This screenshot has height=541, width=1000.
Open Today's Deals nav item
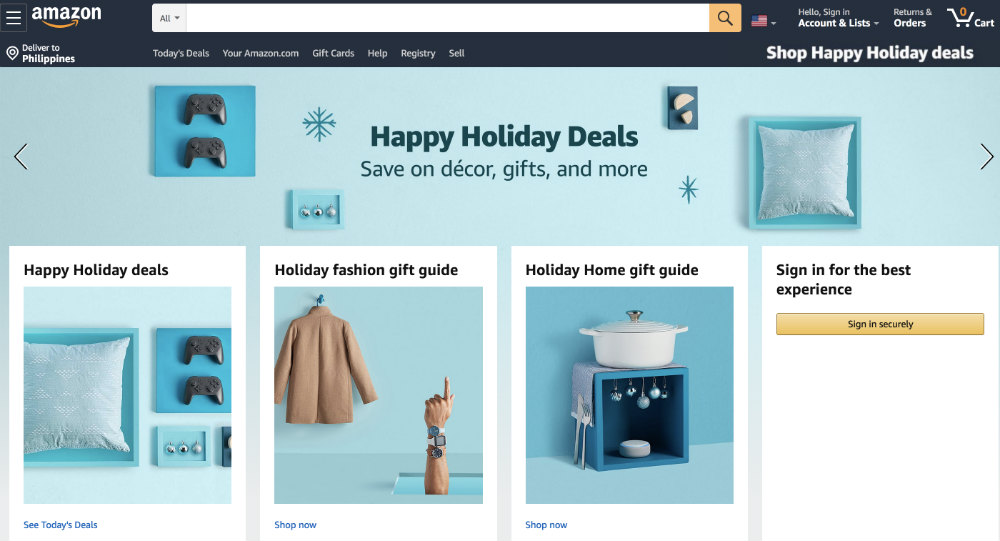[181, 53]
